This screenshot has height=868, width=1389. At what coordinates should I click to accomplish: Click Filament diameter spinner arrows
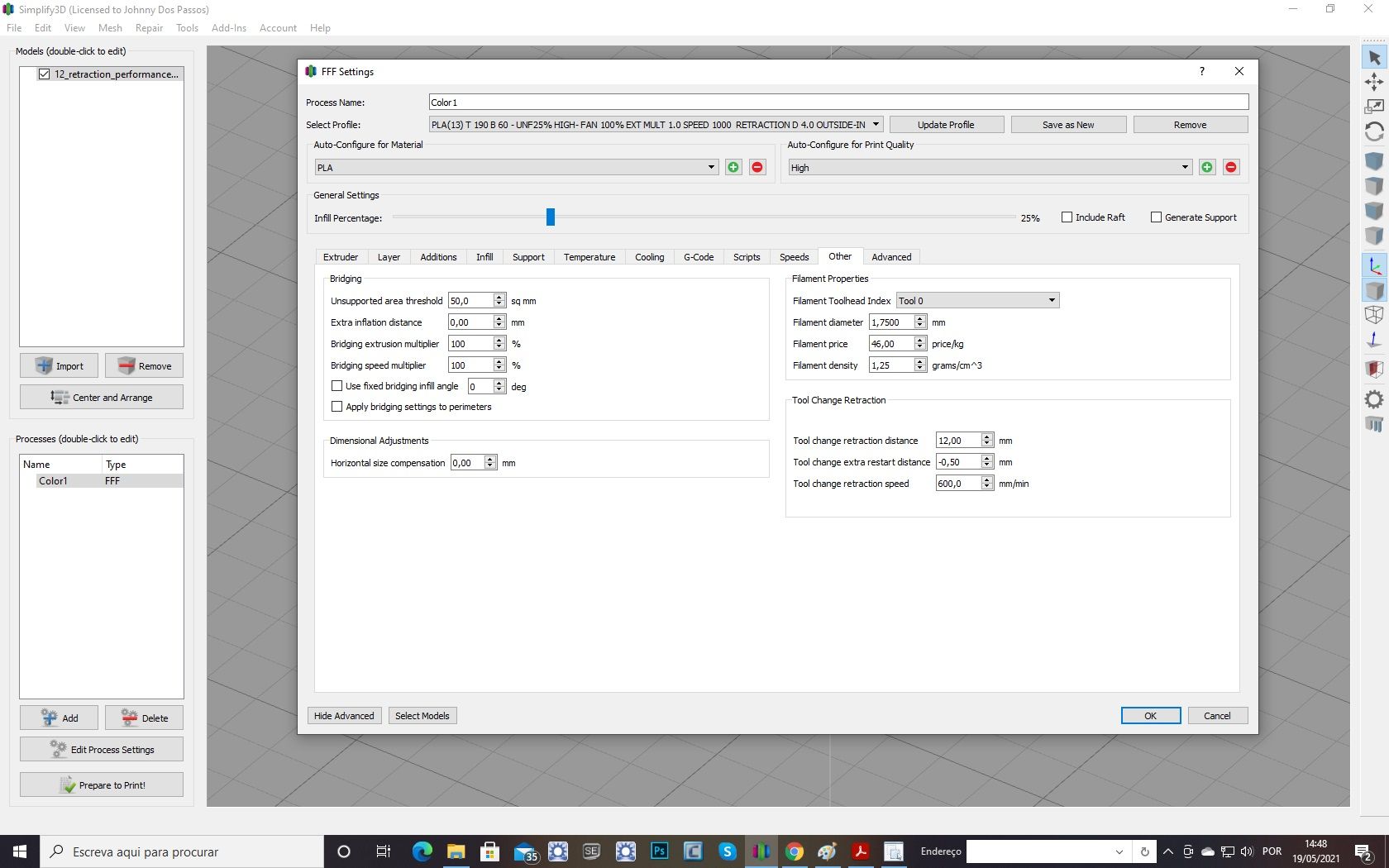coord(920,322)
